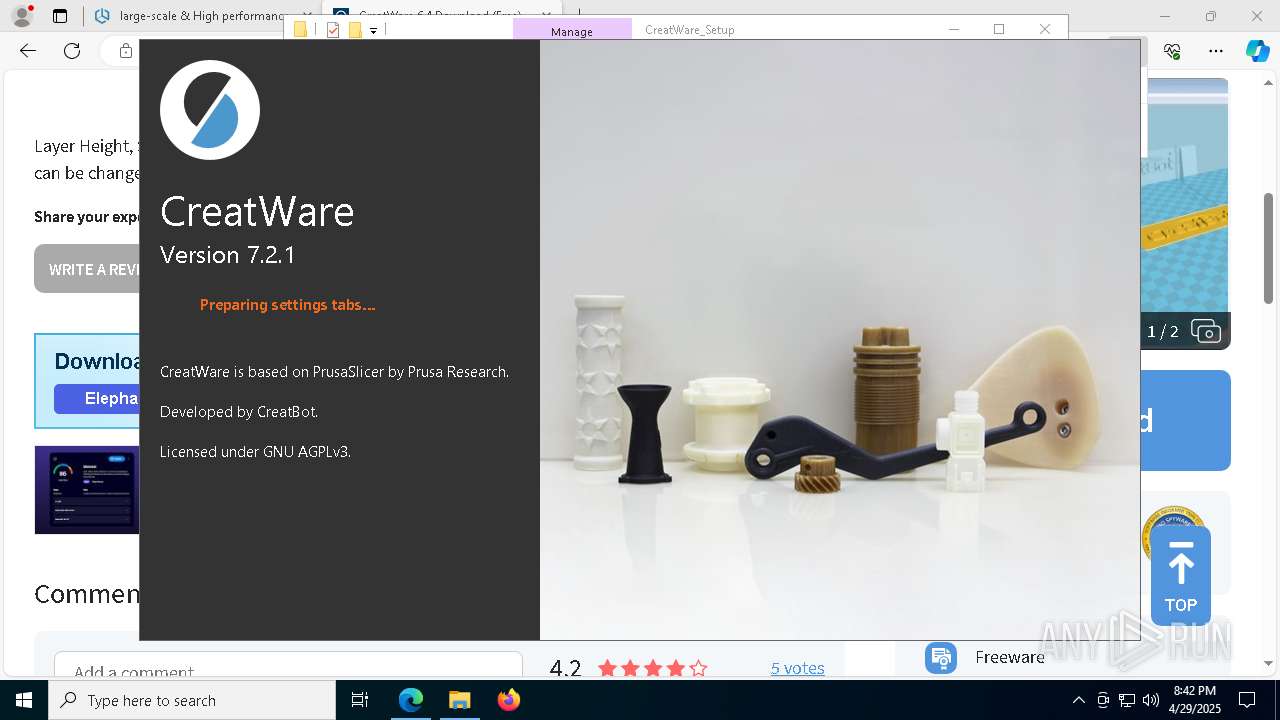View site info lock icon in Edge
Viewport: 1280px width, 720px height.
[125, 51]
